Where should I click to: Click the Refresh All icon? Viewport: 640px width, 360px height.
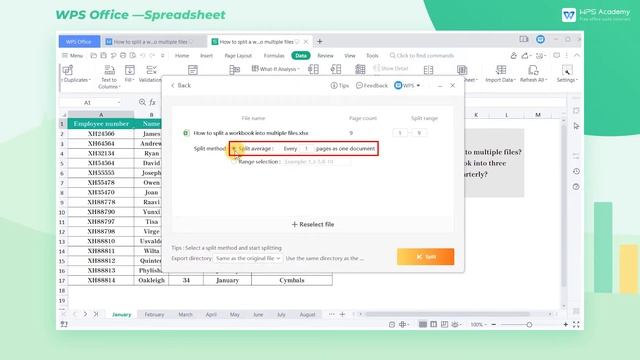pyautogui.click(x=533, y=70)
